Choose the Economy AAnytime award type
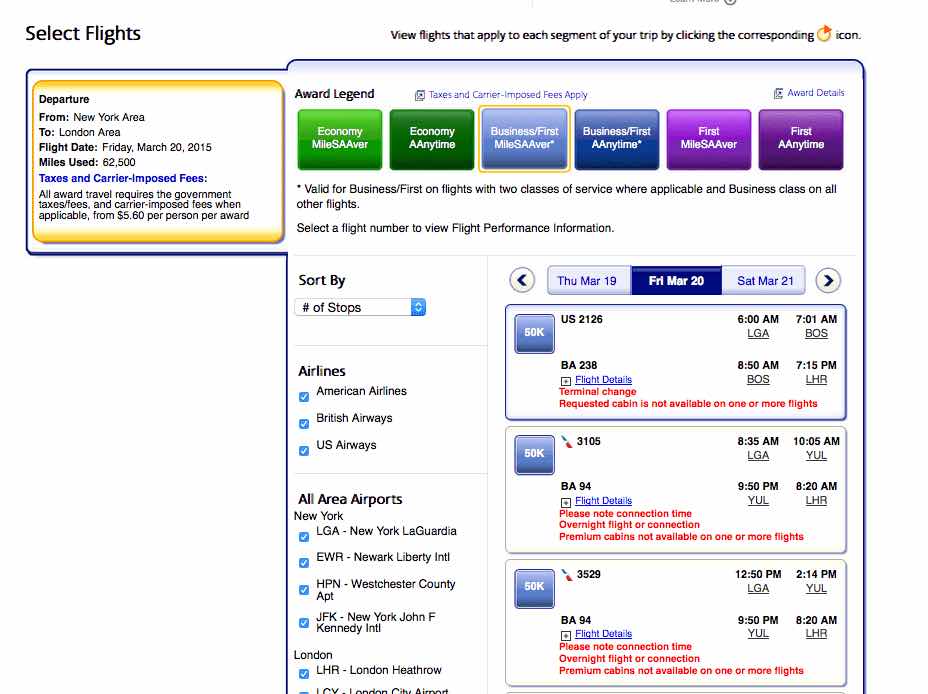928x694 pixels. 432,139
